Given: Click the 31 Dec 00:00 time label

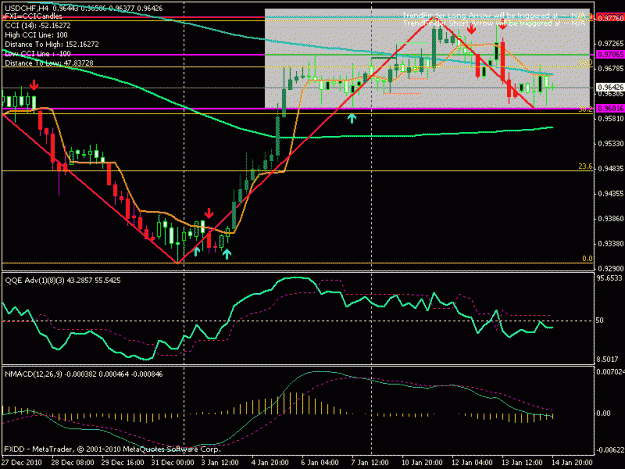Looking at the screenshot, I should 173,463.
